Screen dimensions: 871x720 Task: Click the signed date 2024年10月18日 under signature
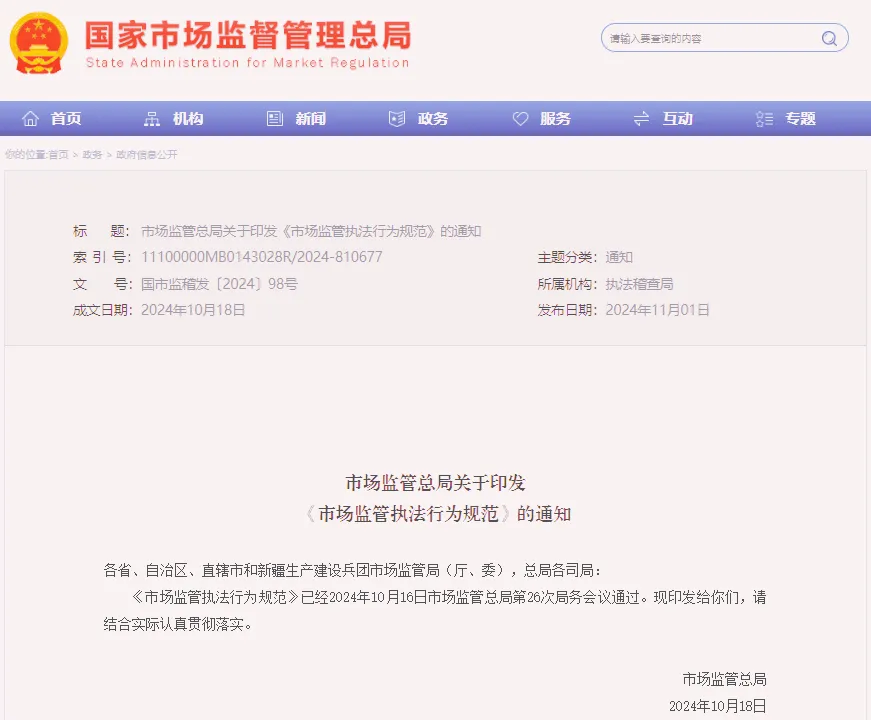coord(718,706)
